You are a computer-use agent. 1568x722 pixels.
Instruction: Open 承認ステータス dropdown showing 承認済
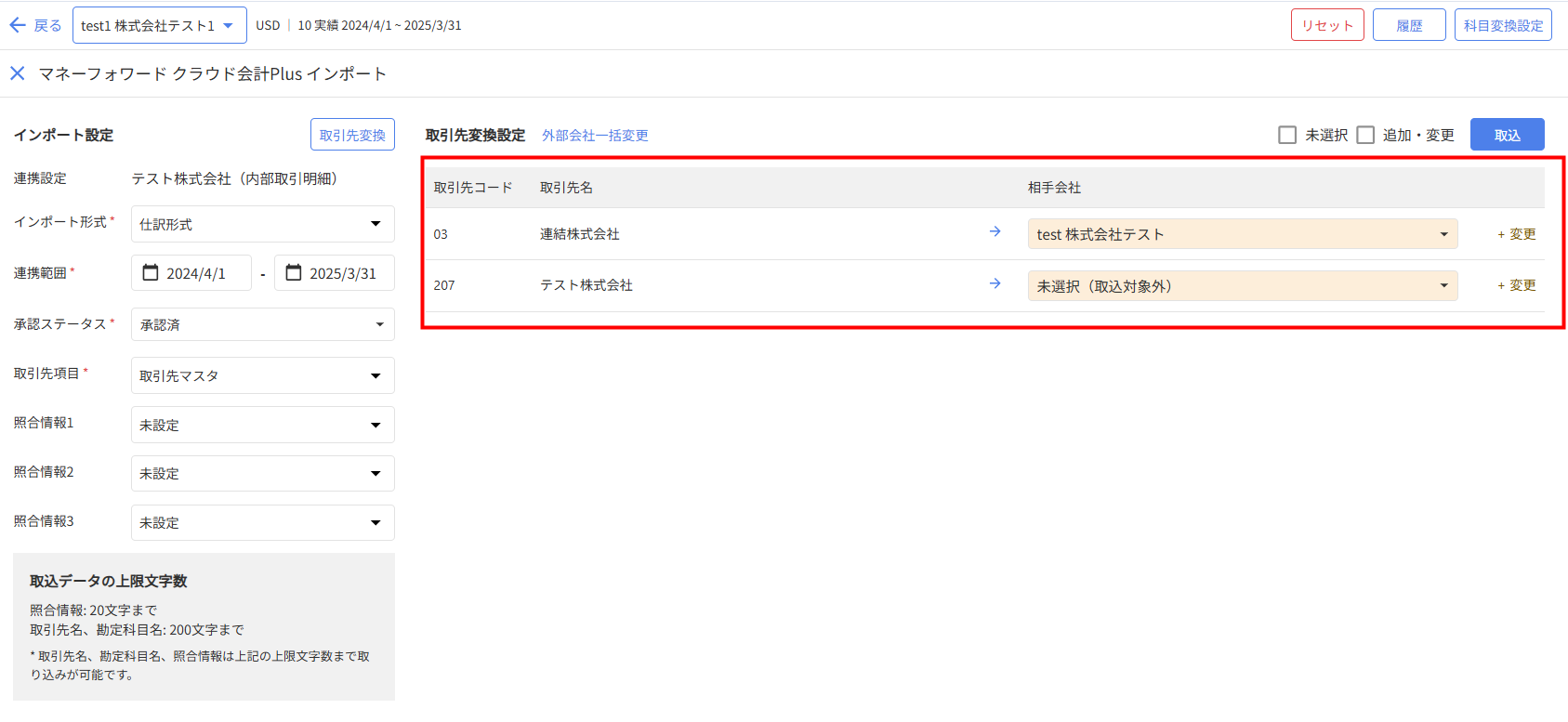coord(262,324)
